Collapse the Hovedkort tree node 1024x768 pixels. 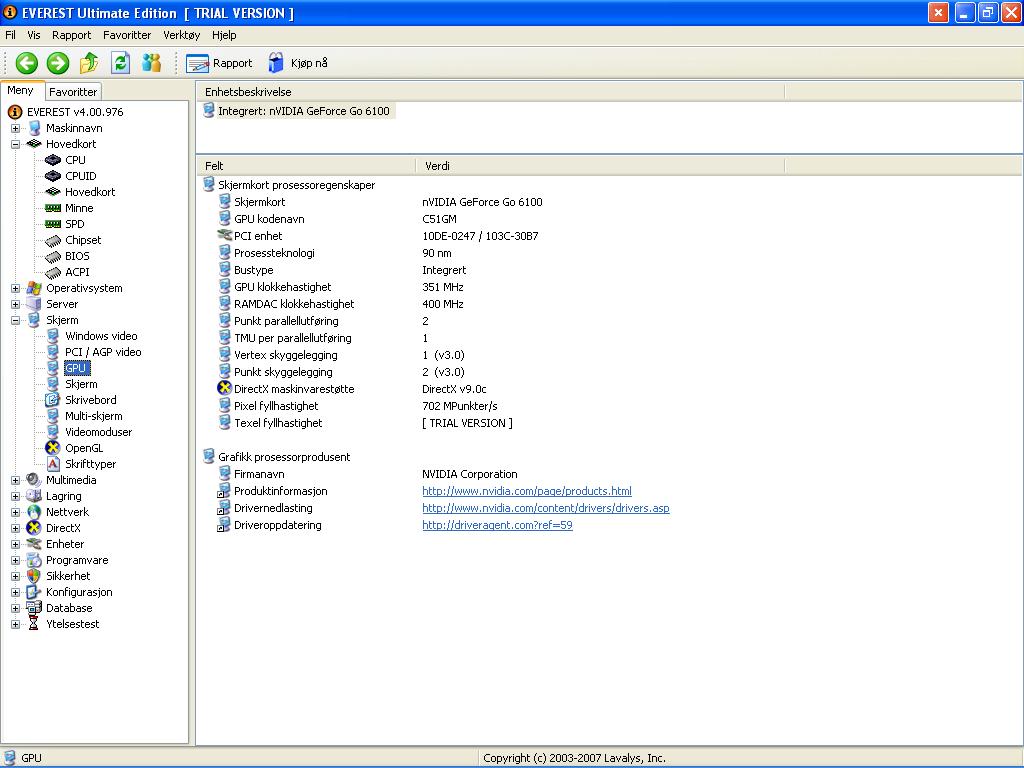tap(15, 144)
